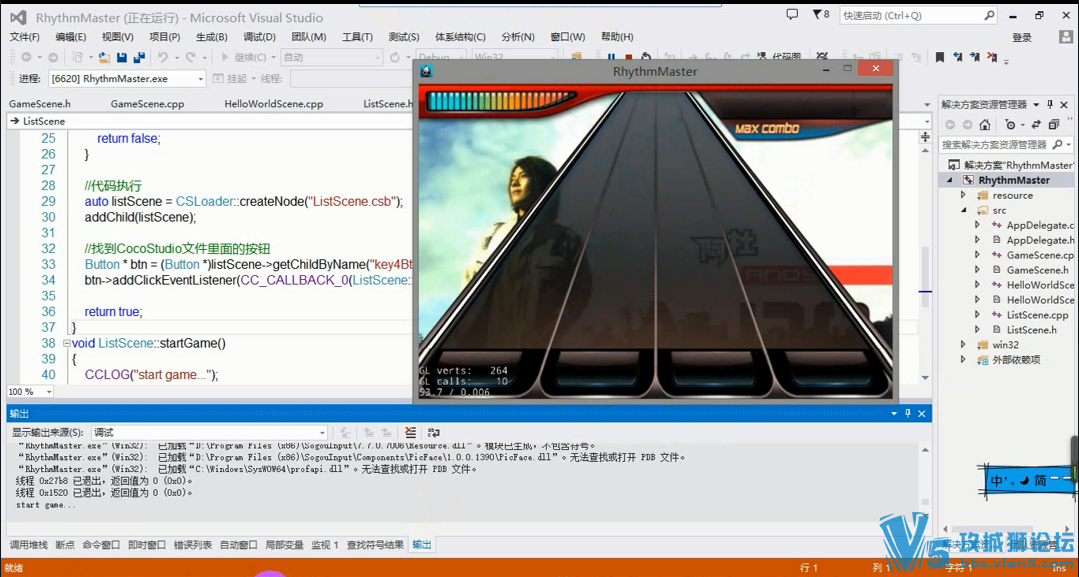
Task: Expand the 外部依赖项 node
Action: pos(963,360)
